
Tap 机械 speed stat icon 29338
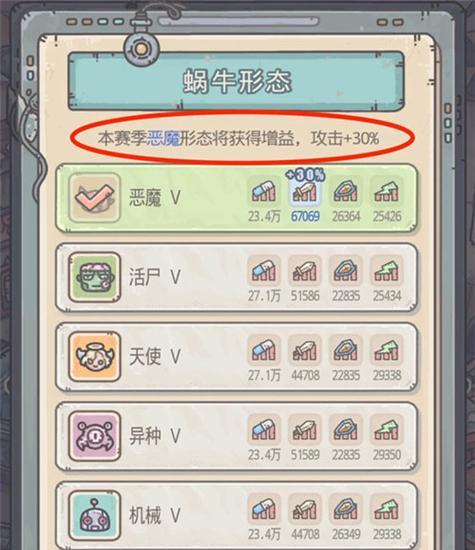pyautogui.click(x=386, y=509)
